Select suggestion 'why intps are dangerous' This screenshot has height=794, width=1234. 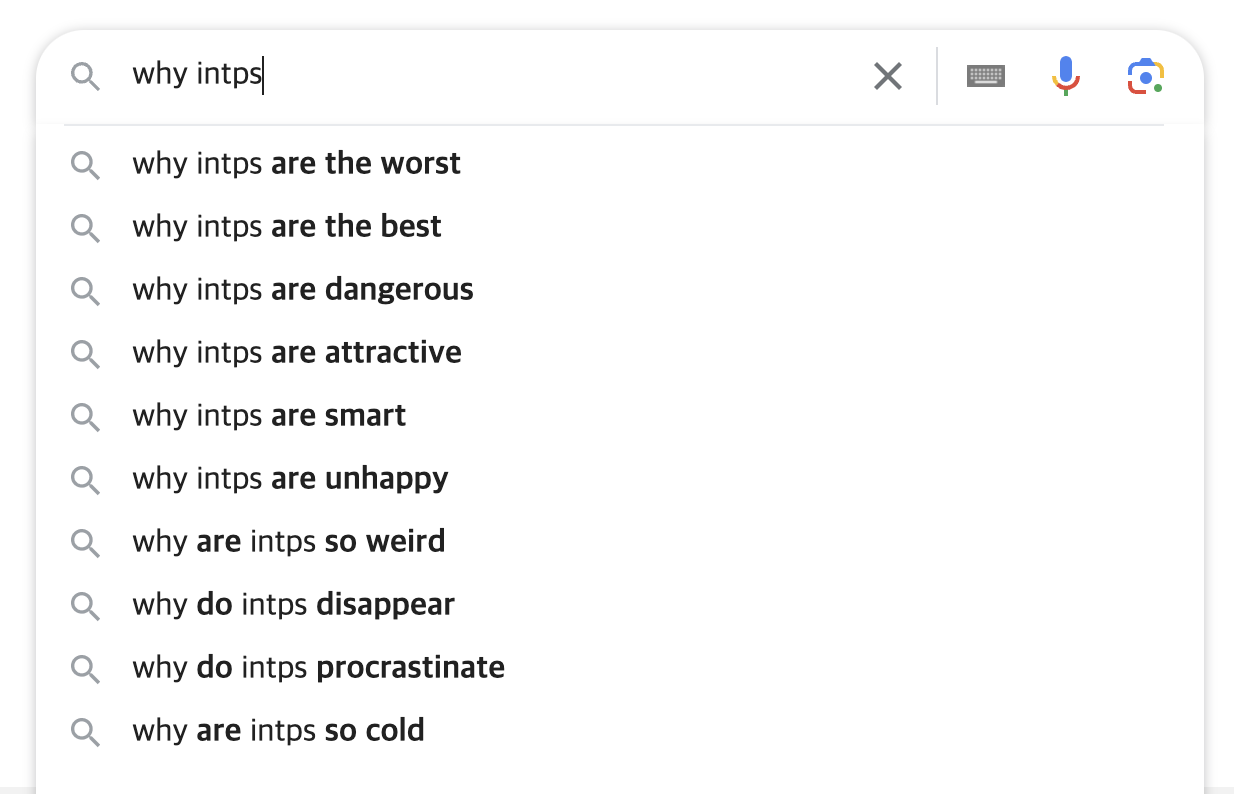pyautogui.click(x=303, y=291)
